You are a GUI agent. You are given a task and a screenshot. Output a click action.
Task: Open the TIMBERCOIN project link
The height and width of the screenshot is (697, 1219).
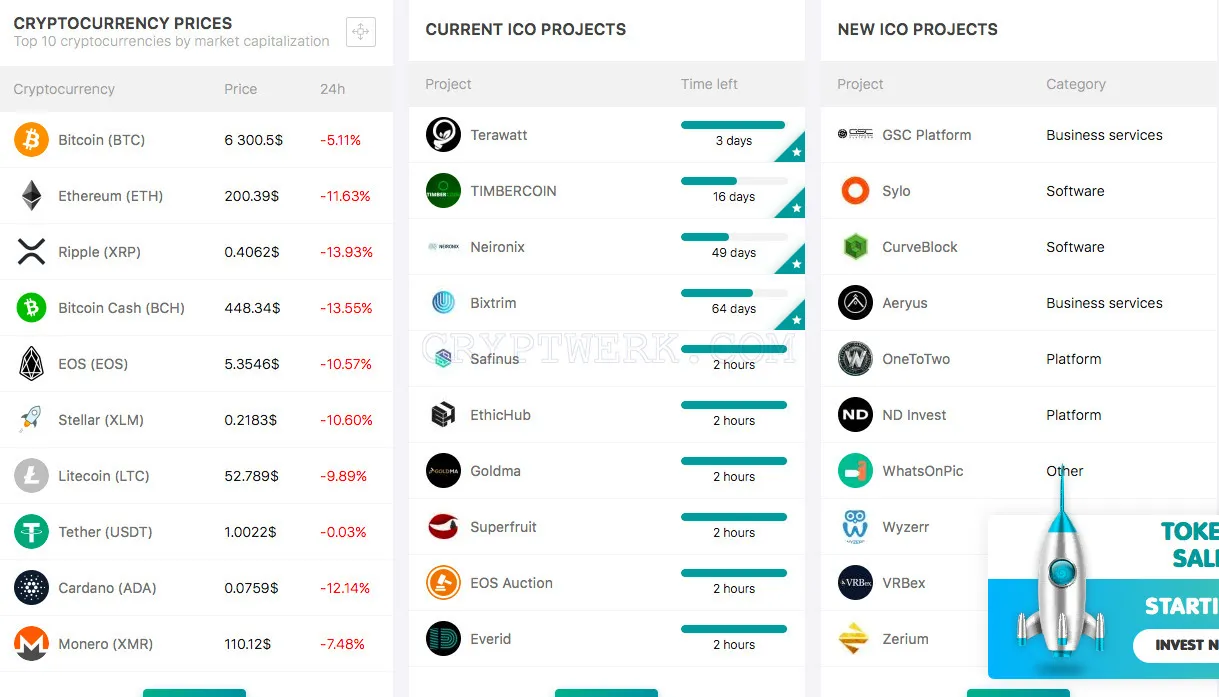(513, 191)
